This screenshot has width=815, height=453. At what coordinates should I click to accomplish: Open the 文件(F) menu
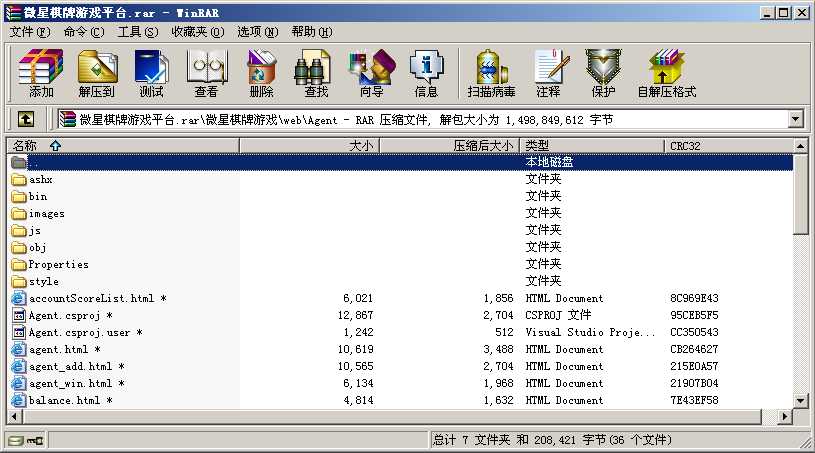[x=30, y=32]
